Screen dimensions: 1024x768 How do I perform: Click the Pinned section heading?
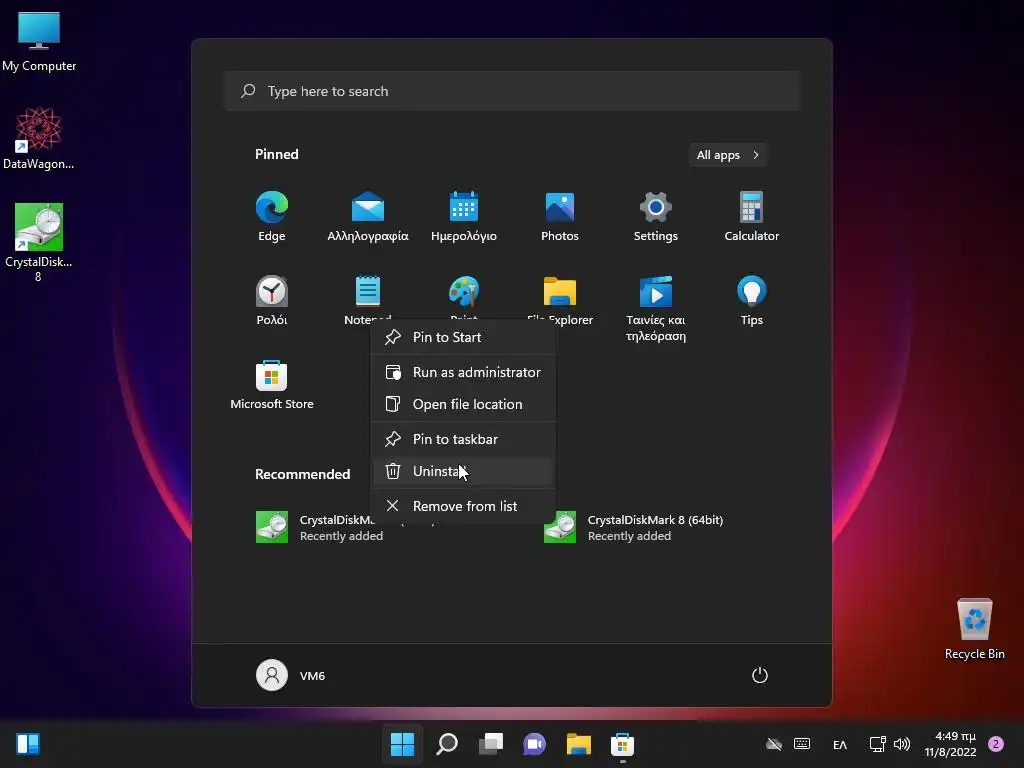click(x=277, y=154)
